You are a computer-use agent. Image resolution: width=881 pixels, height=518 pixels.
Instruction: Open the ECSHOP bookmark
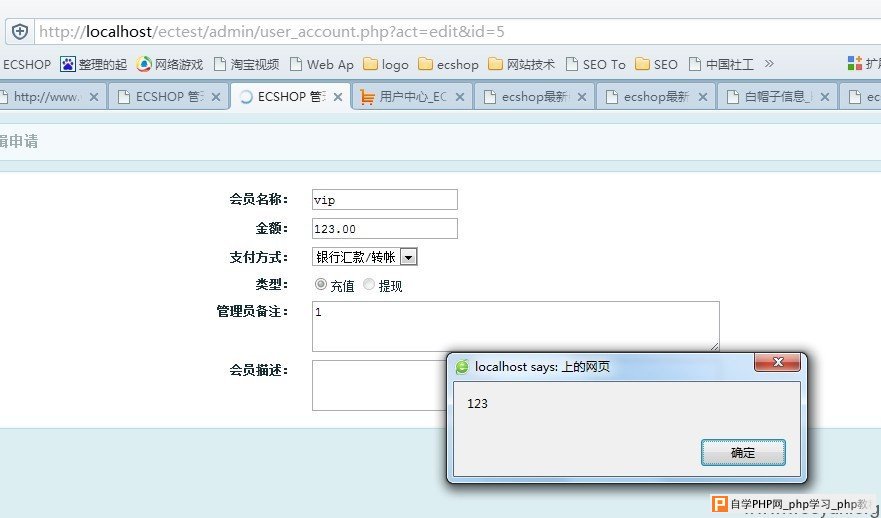tap(26, 65)
